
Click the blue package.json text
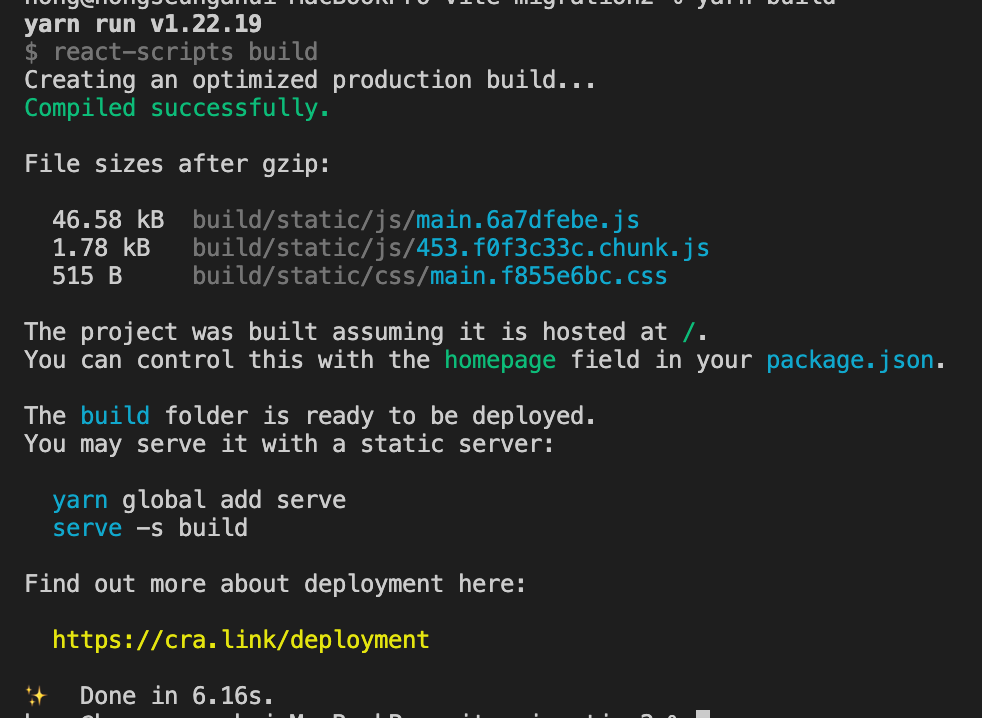(850, 360)
